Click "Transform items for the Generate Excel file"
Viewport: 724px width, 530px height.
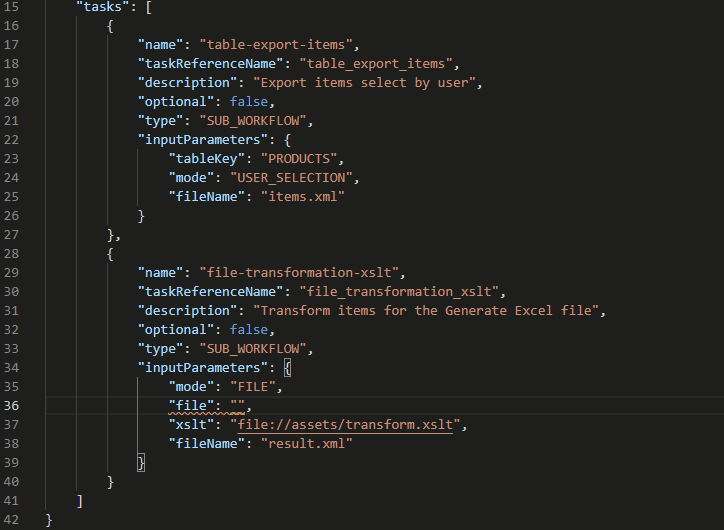tap(426, 310)
